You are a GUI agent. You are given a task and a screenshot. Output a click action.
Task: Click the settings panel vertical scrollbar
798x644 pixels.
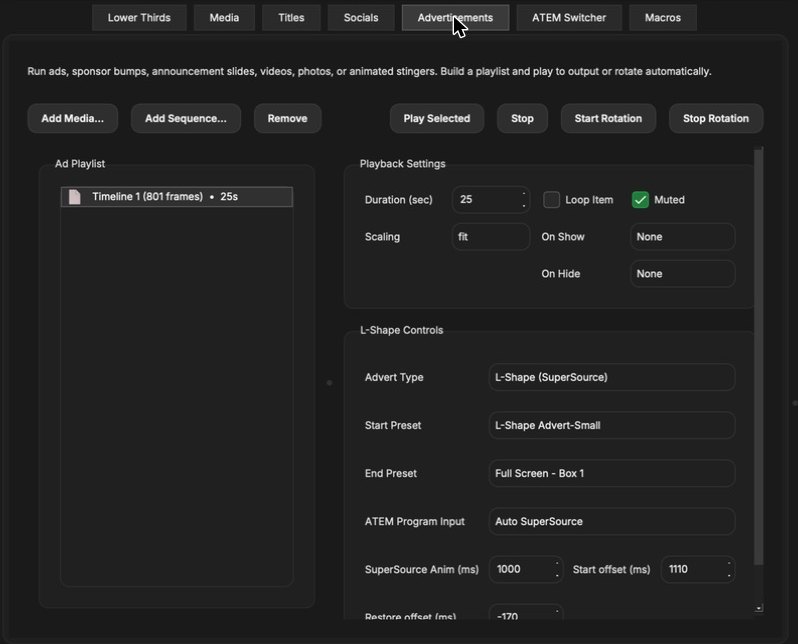point(759,356)
